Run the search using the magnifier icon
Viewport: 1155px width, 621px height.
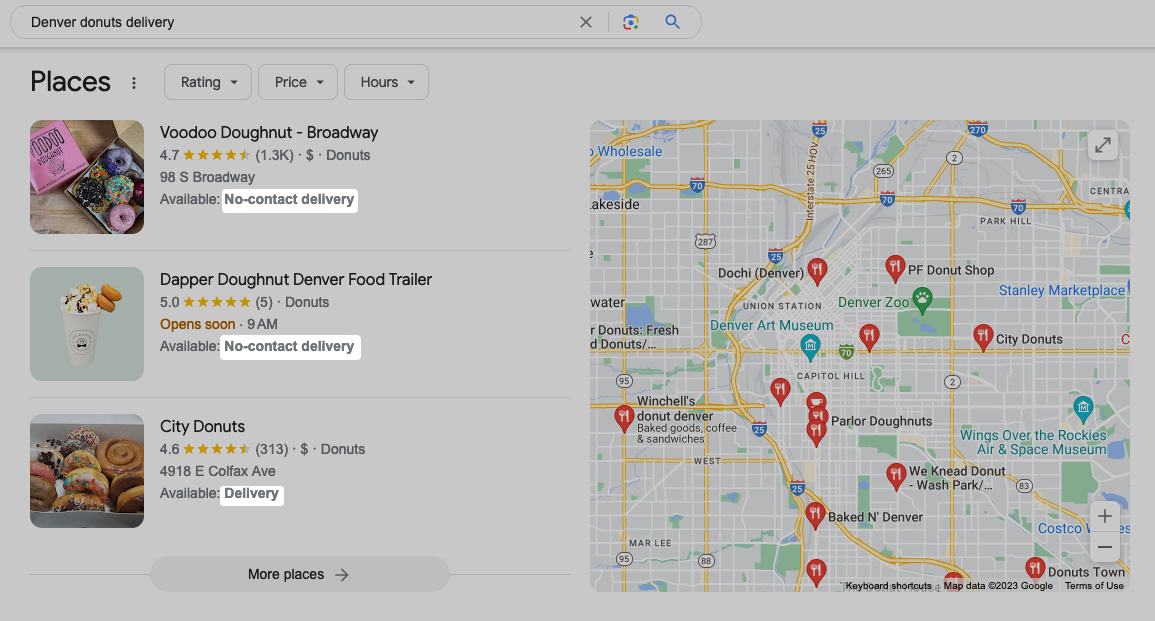[x=671, y=21]
